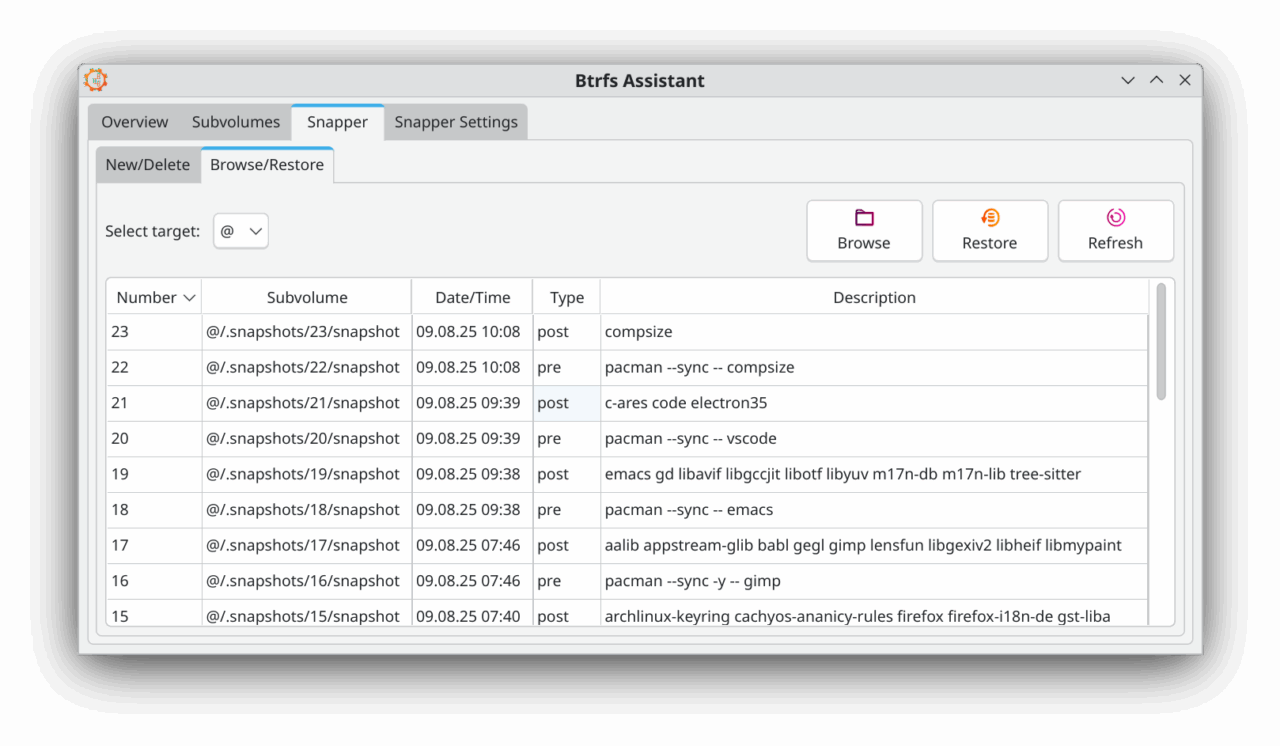Click the Refresh circular arrow icon
The image size is (1280, 746).
point(1115,218)
